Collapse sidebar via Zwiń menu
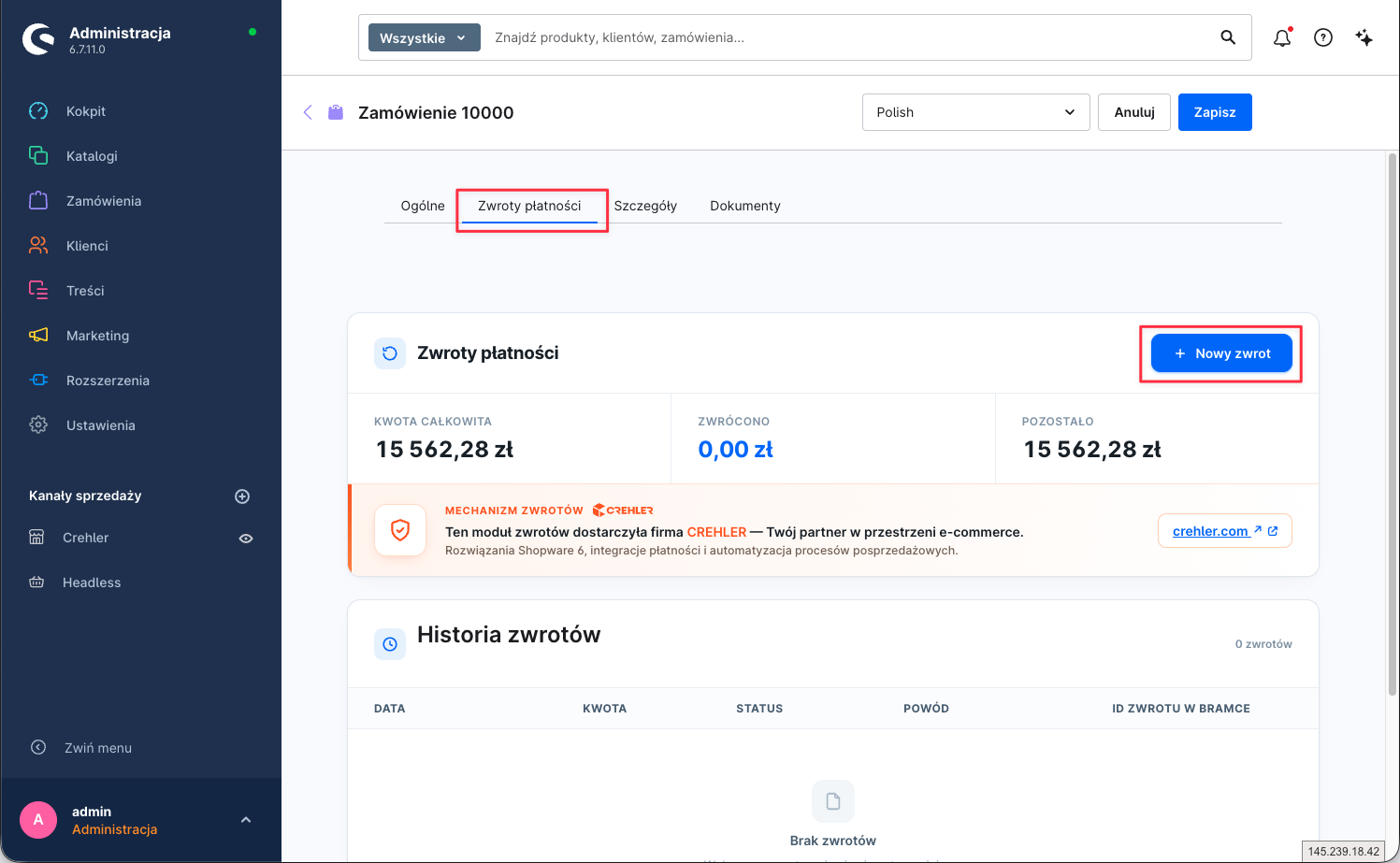This screenshot has height=863, width=1400. coord(81,748)
